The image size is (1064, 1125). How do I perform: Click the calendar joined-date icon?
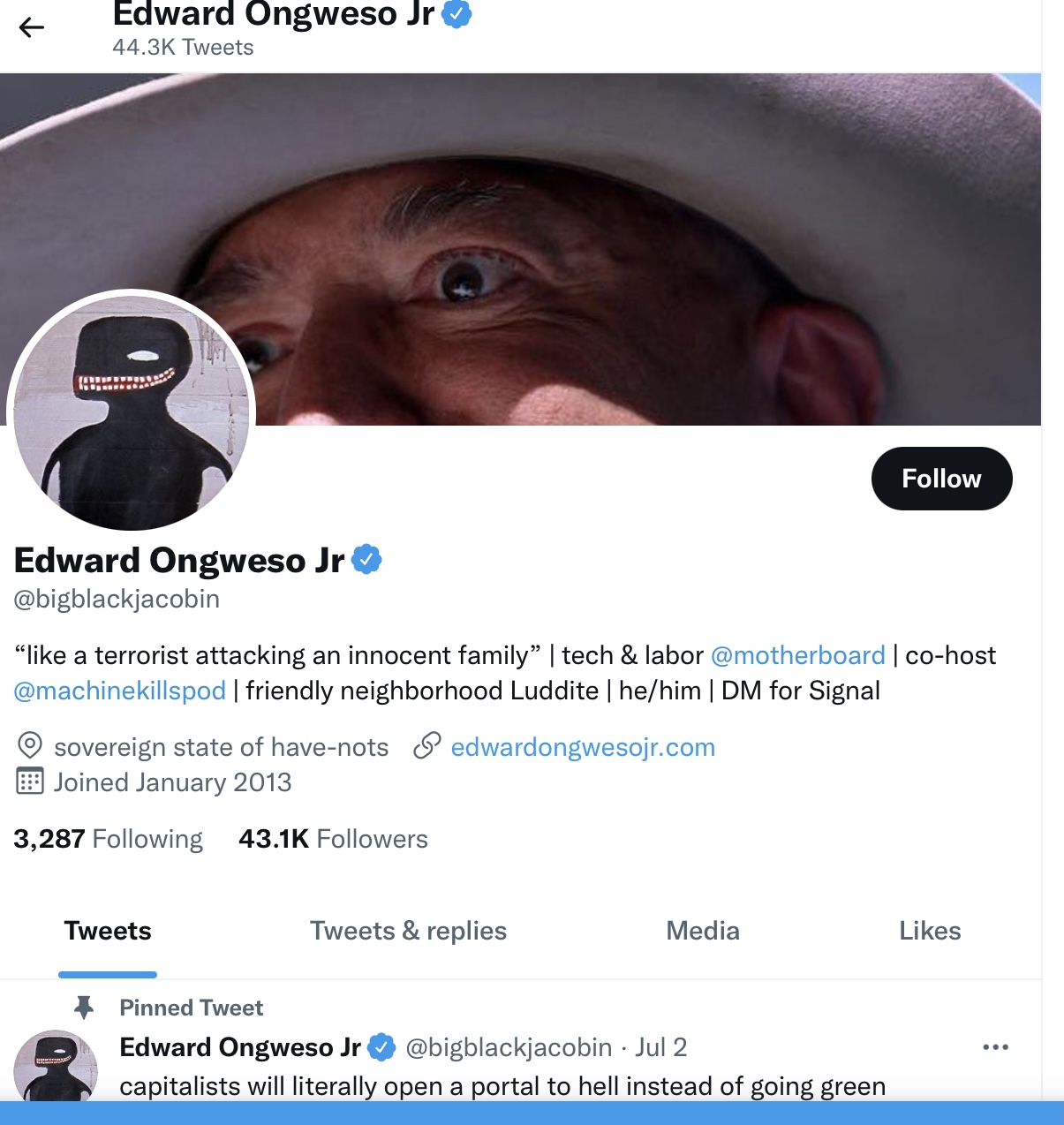point(30,782)
